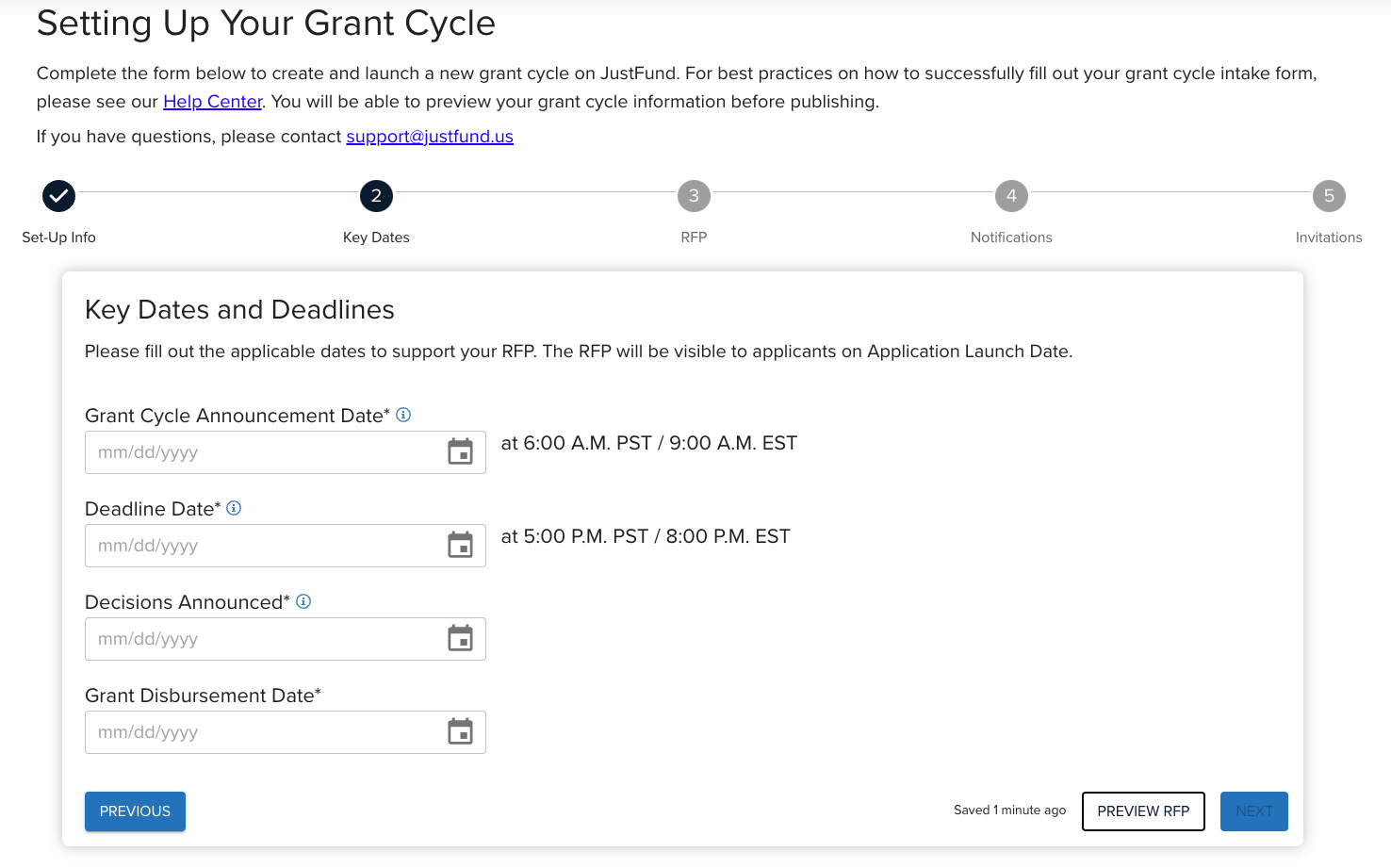Jump to step 5 Invitations circle
This screenshot has height=868, width=1391.
pos(1329,196)
